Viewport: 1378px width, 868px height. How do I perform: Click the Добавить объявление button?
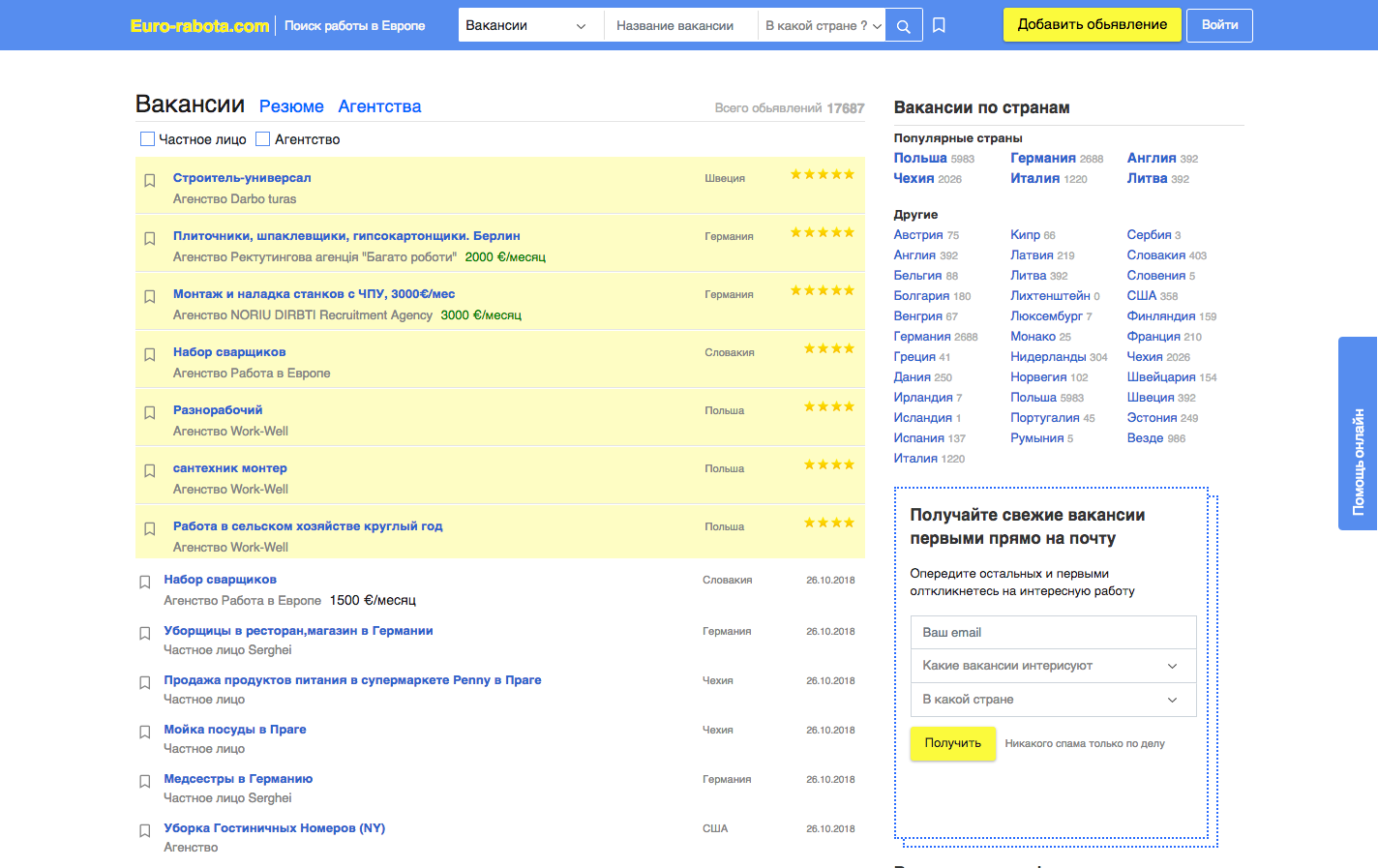pos(1092,25)
